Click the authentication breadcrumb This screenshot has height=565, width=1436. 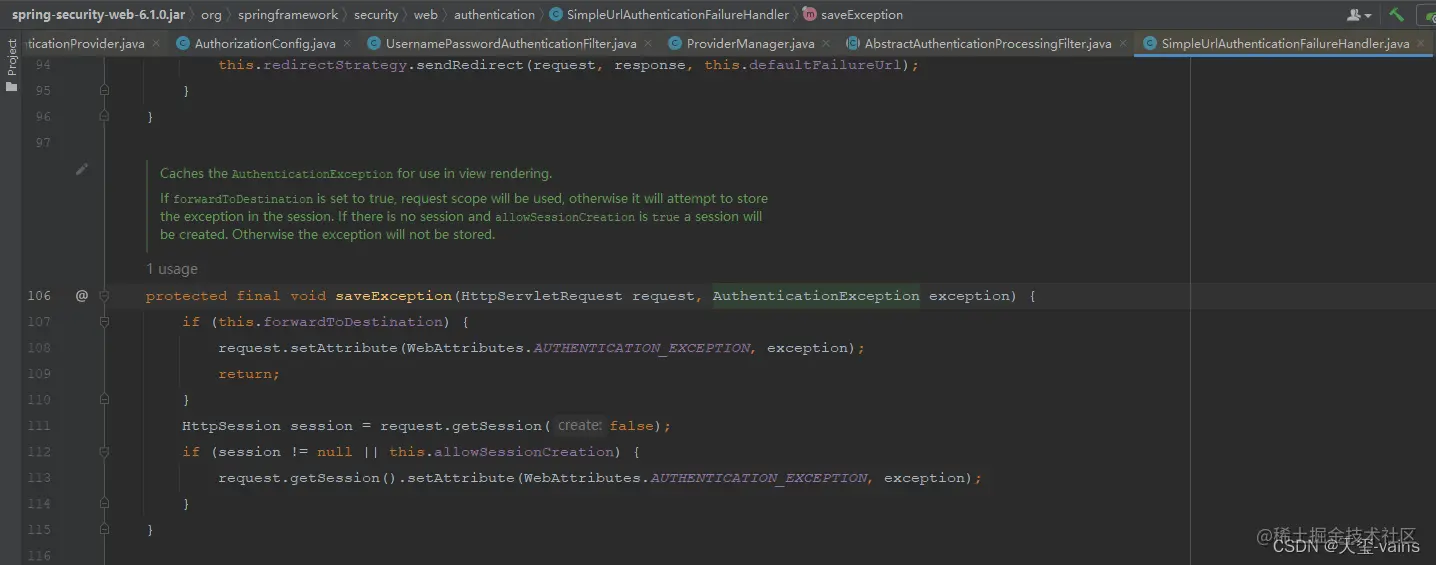[494, 15]
